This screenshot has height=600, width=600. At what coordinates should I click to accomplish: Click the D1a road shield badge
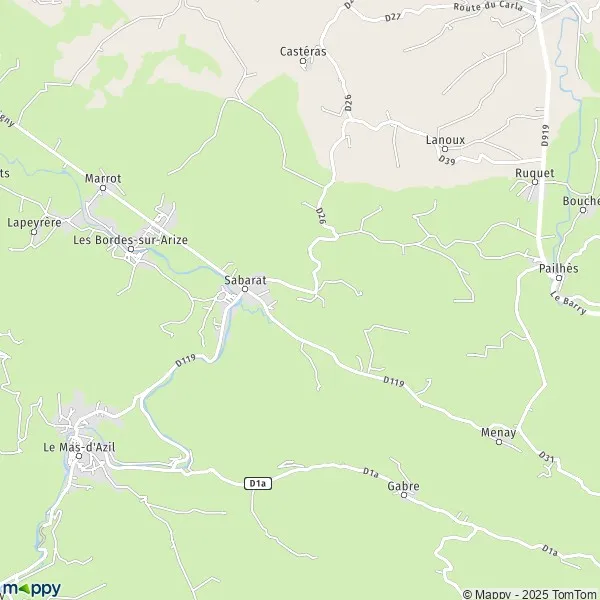coord(258,483)
